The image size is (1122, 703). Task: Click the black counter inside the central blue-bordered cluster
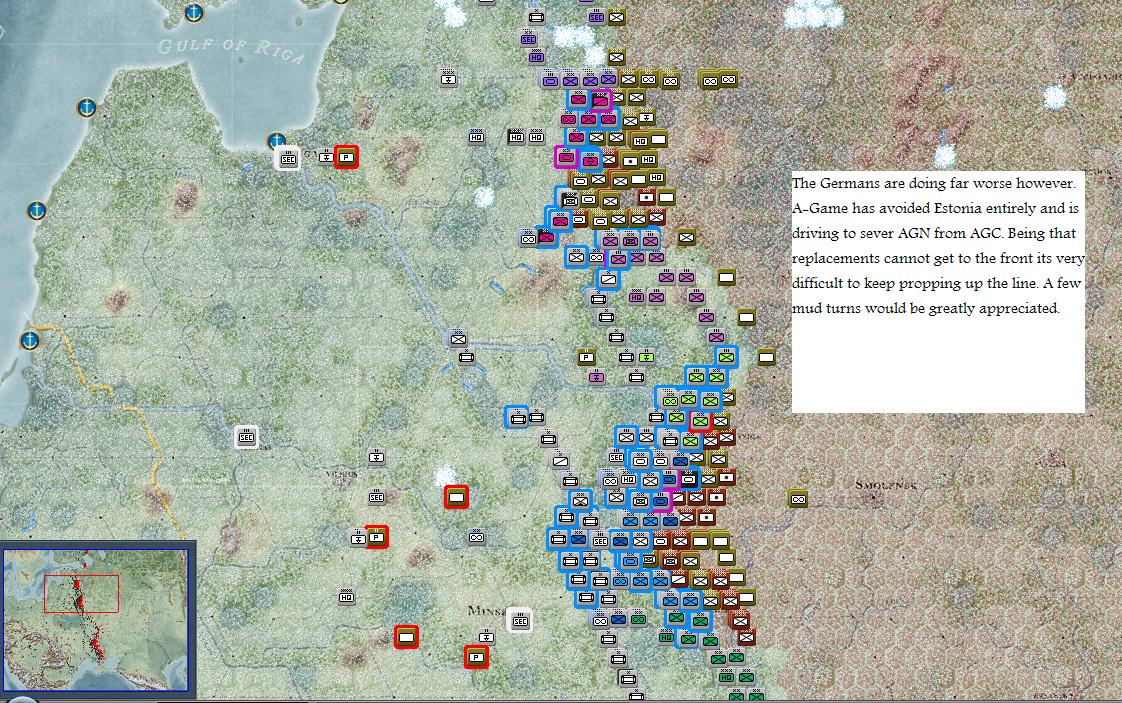point(688,478)
